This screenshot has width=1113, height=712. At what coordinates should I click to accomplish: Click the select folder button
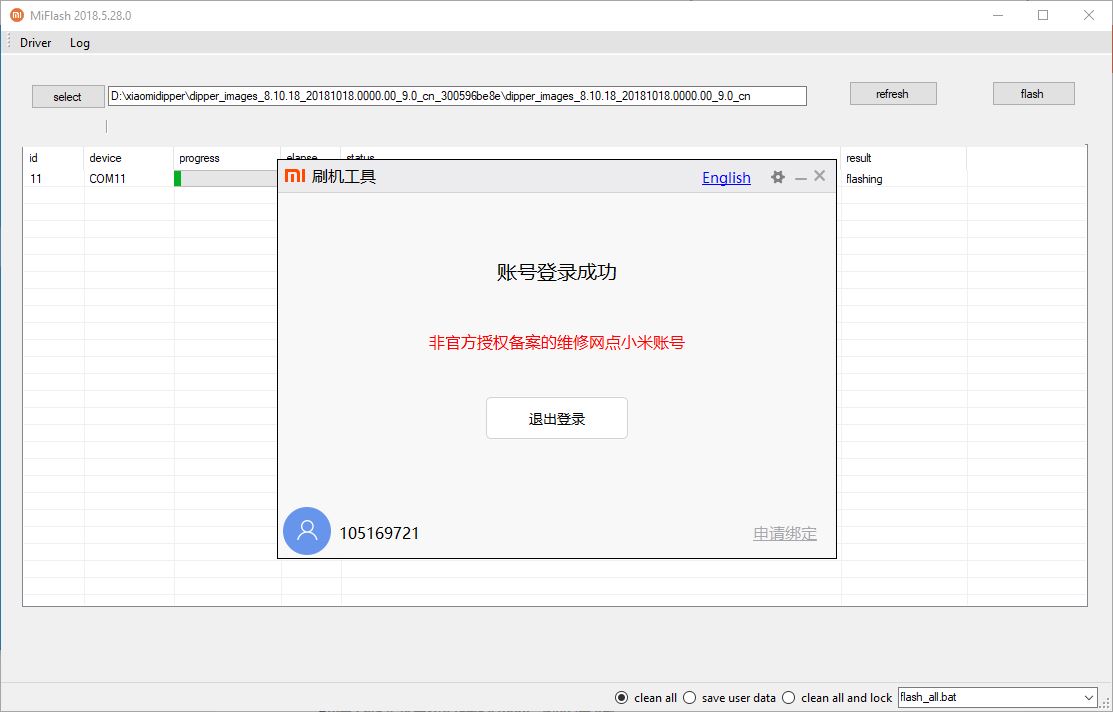67,97
